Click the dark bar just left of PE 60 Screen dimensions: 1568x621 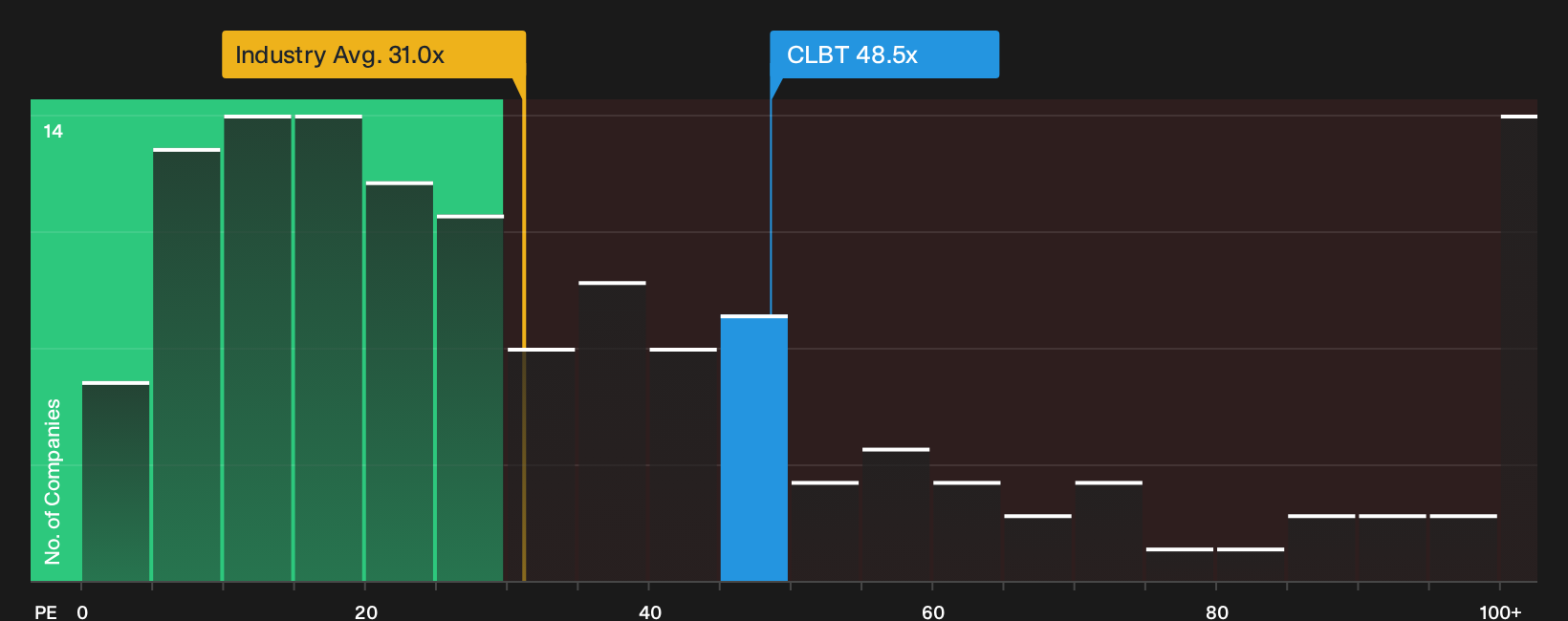pos(896,514)
